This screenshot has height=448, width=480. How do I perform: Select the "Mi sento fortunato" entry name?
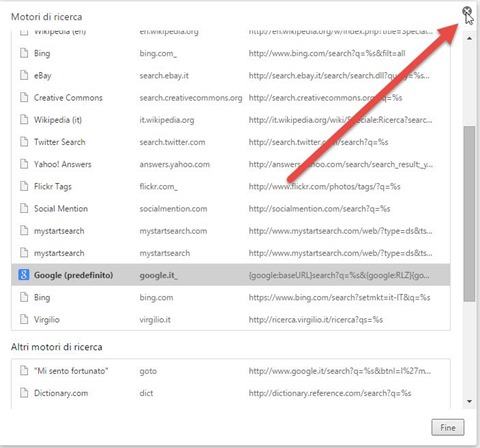click(x=71, y=371)
